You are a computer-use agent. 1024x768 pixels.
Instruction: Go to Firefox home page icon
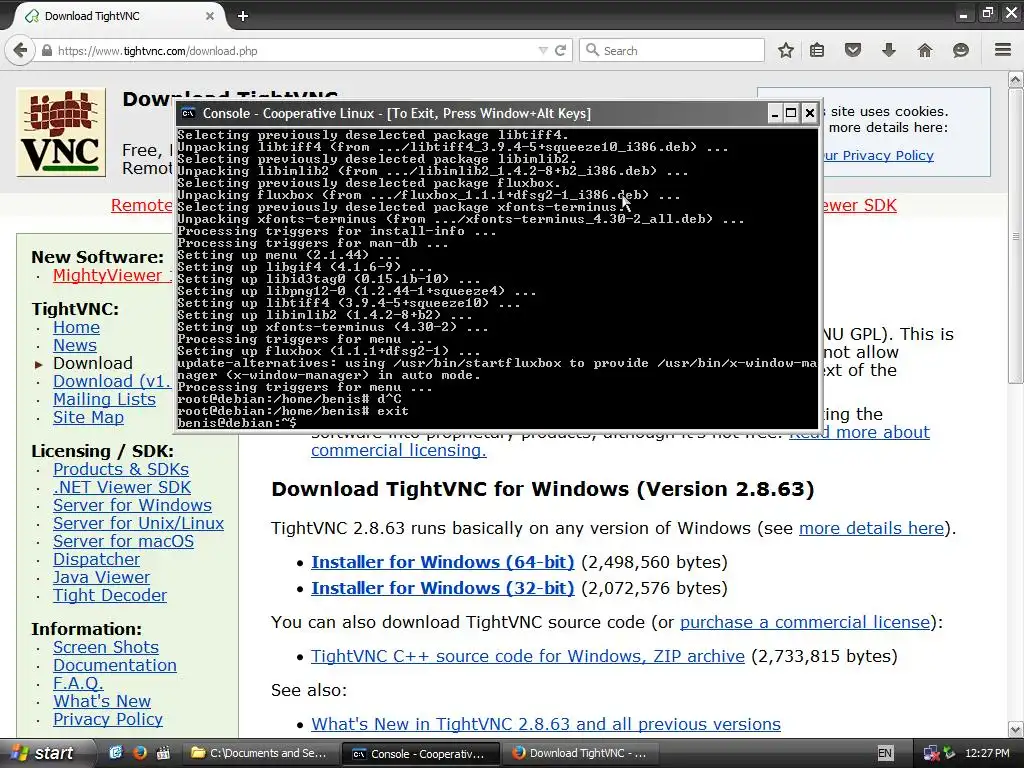(925, 50)
